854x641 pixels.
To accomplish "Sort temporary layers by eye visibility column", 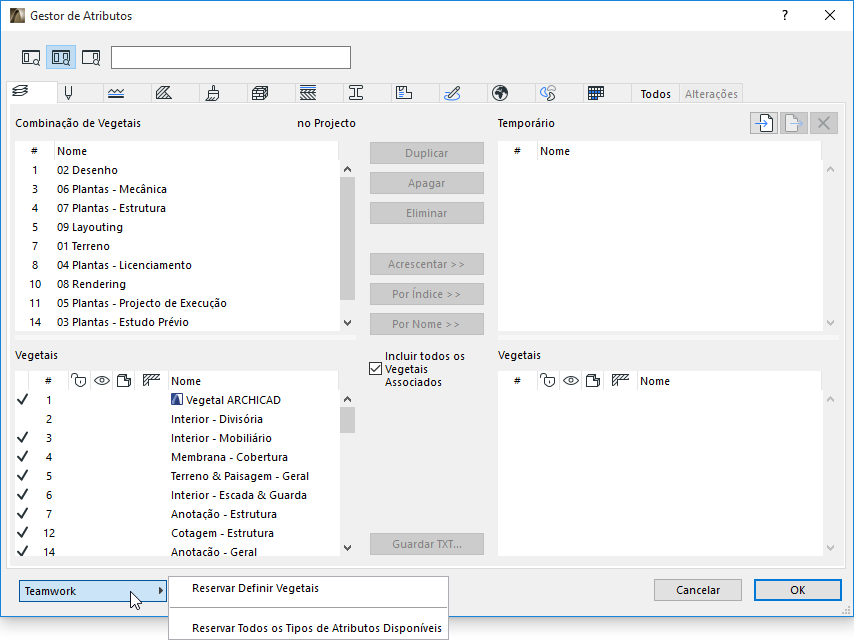I will tap(571, 381).
